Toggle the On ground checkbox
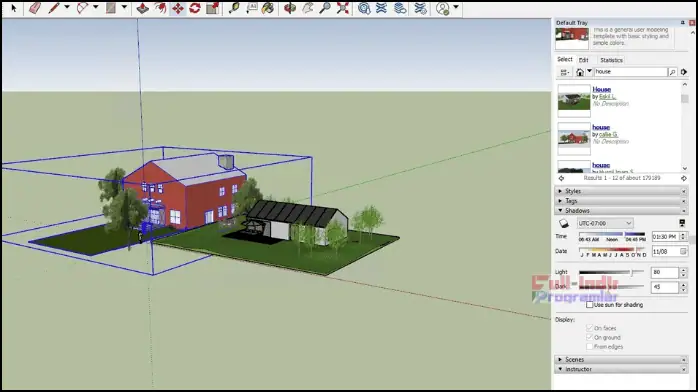 click(589, 337)
